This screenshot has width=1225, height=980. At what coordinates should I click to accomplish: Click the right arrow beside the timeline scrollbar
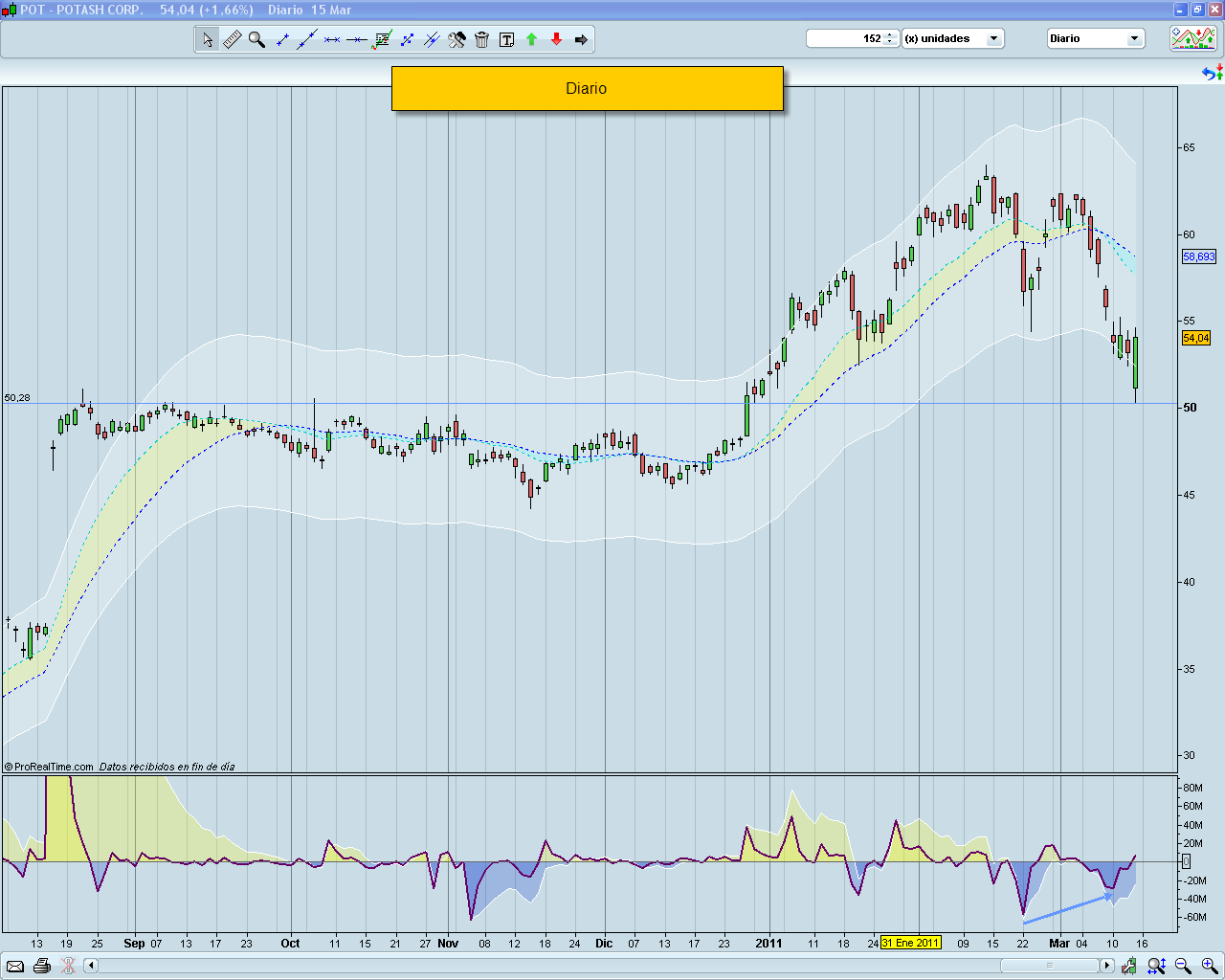pyautogui.click(x=1108, y=967)
